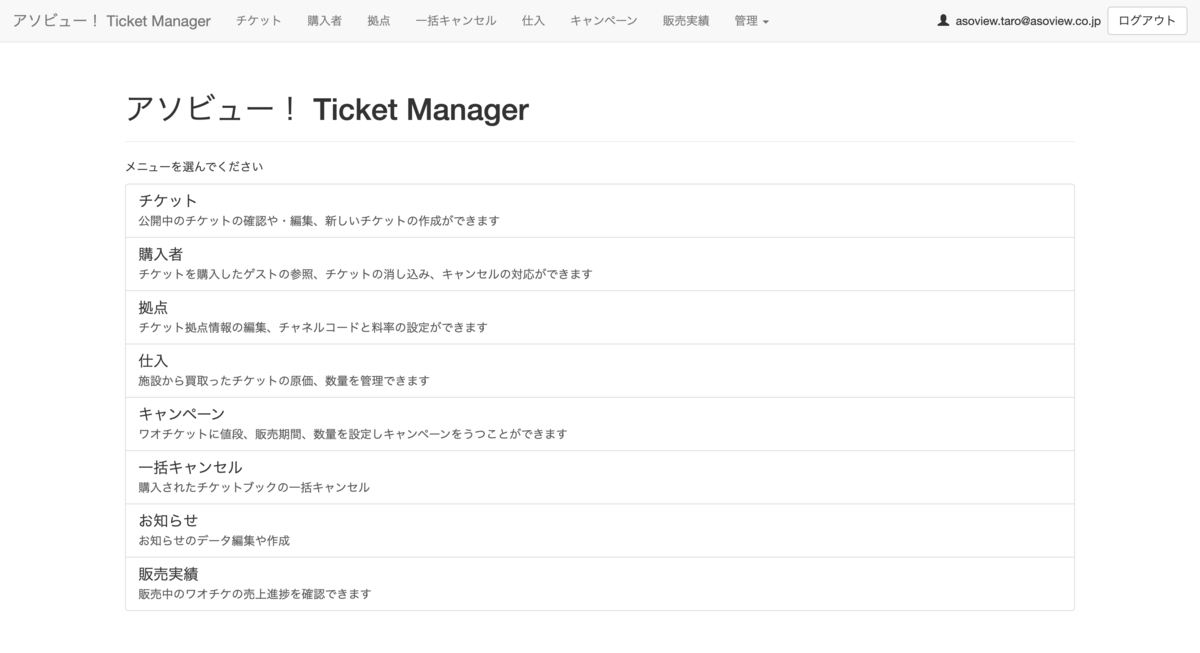Viewport: 1200px width, 653px height.
Task: Click description チャネルコードと料率の設定ができます
Action: [383, 327]
